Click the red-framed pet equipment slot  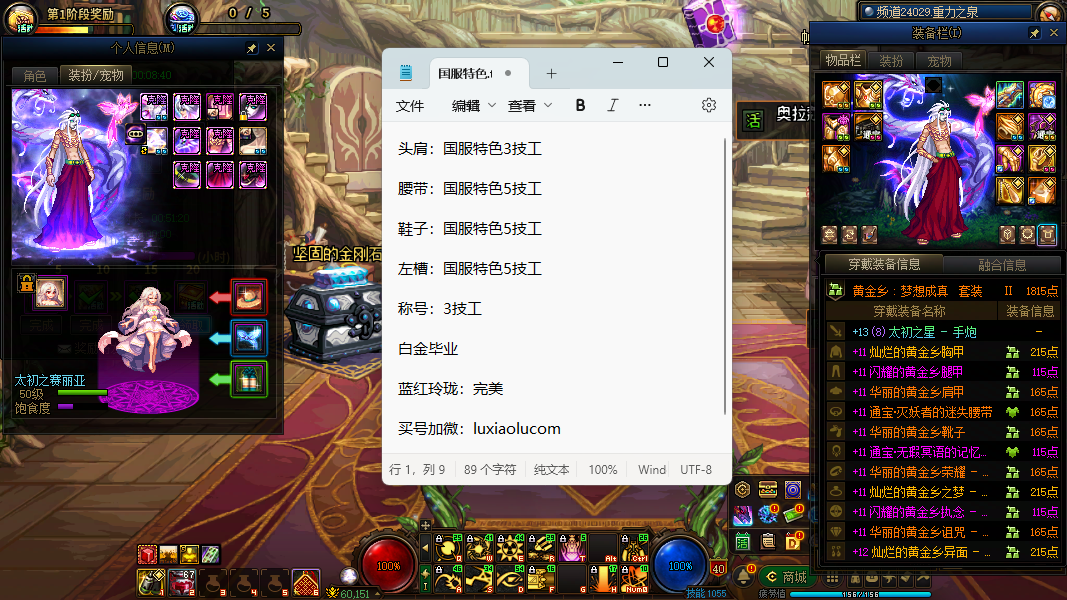coord(249,297)
